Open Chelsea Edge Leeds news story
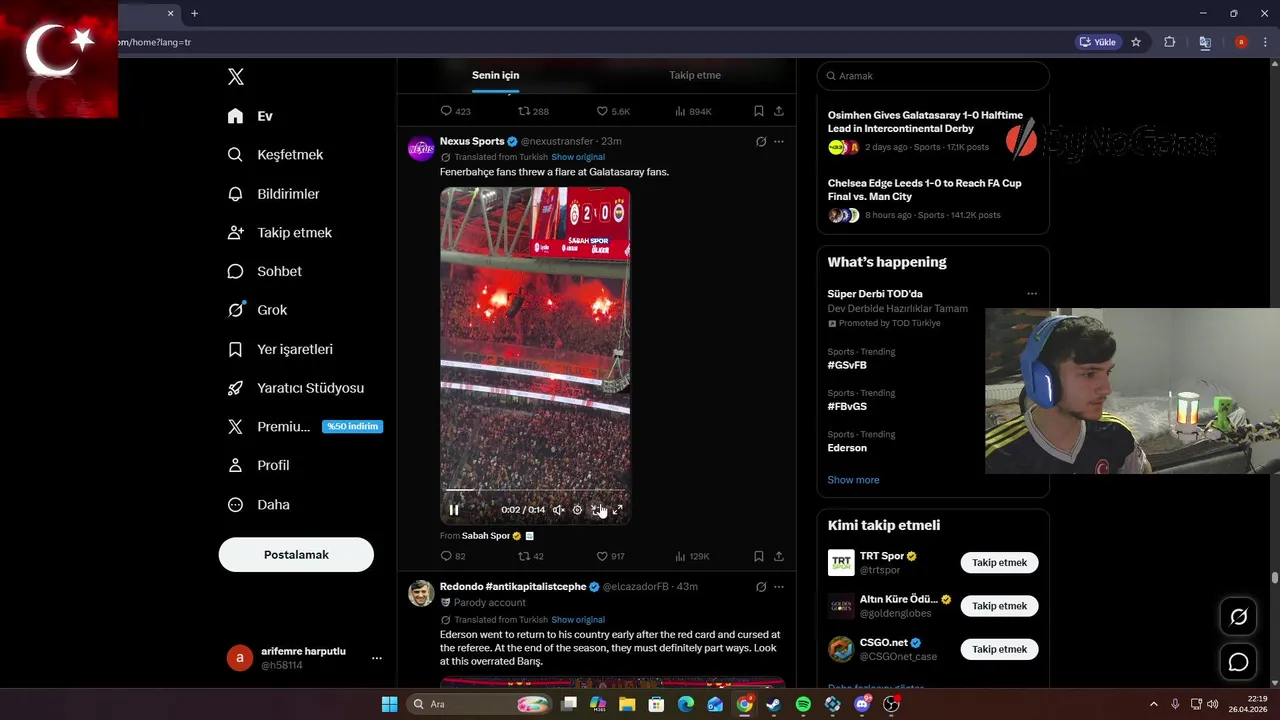1280x720 pixels. [x=925, y=190]
